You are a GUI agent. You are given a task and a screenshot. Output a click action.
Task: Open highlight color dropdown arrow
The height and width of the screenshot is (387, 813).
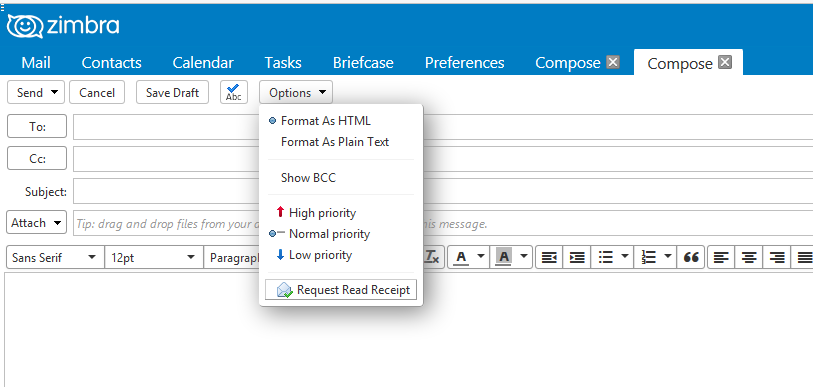pyautogui.click(x=524, y=256)
